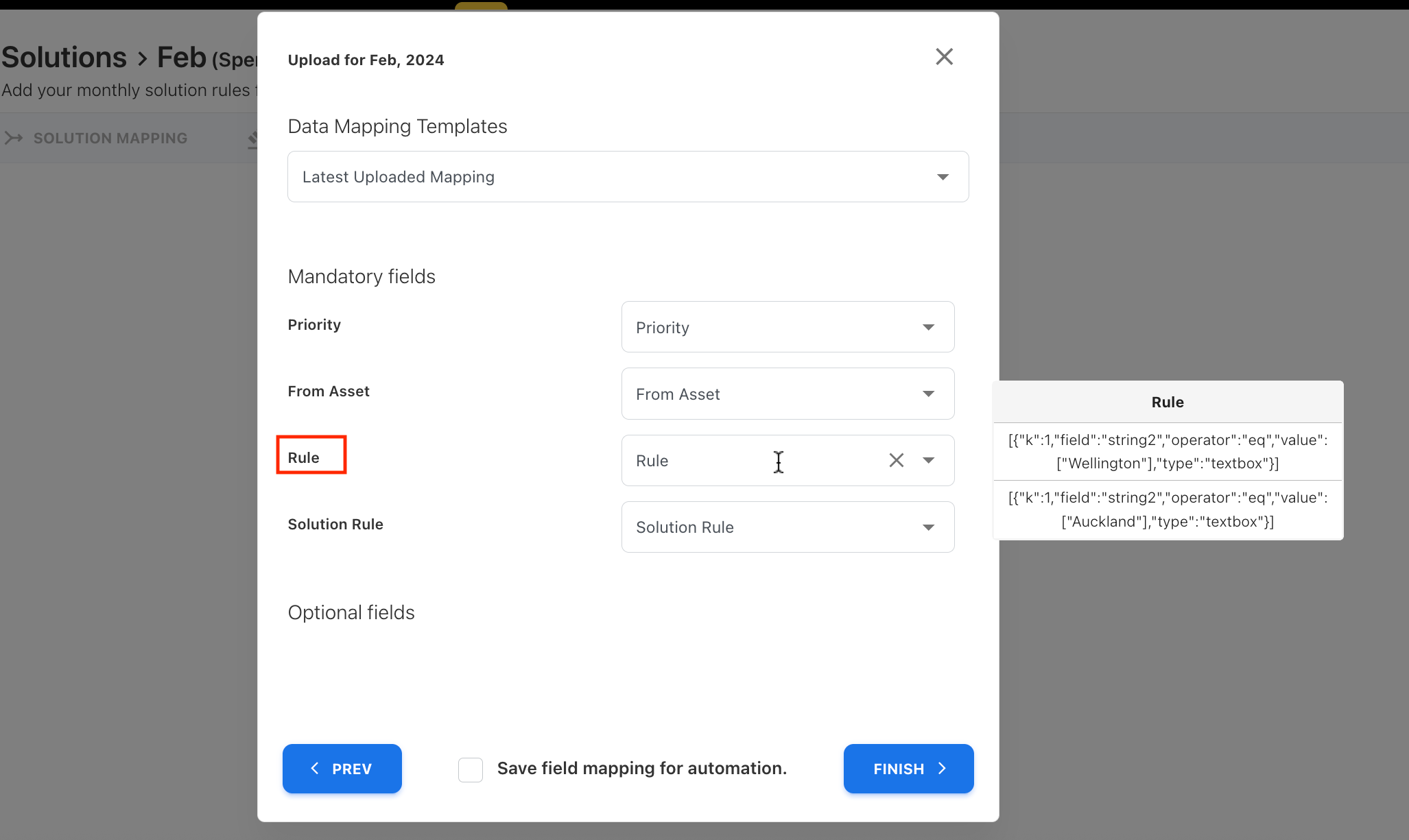
Task: Clear the Rule field selection
Action: tap(896, 460)
